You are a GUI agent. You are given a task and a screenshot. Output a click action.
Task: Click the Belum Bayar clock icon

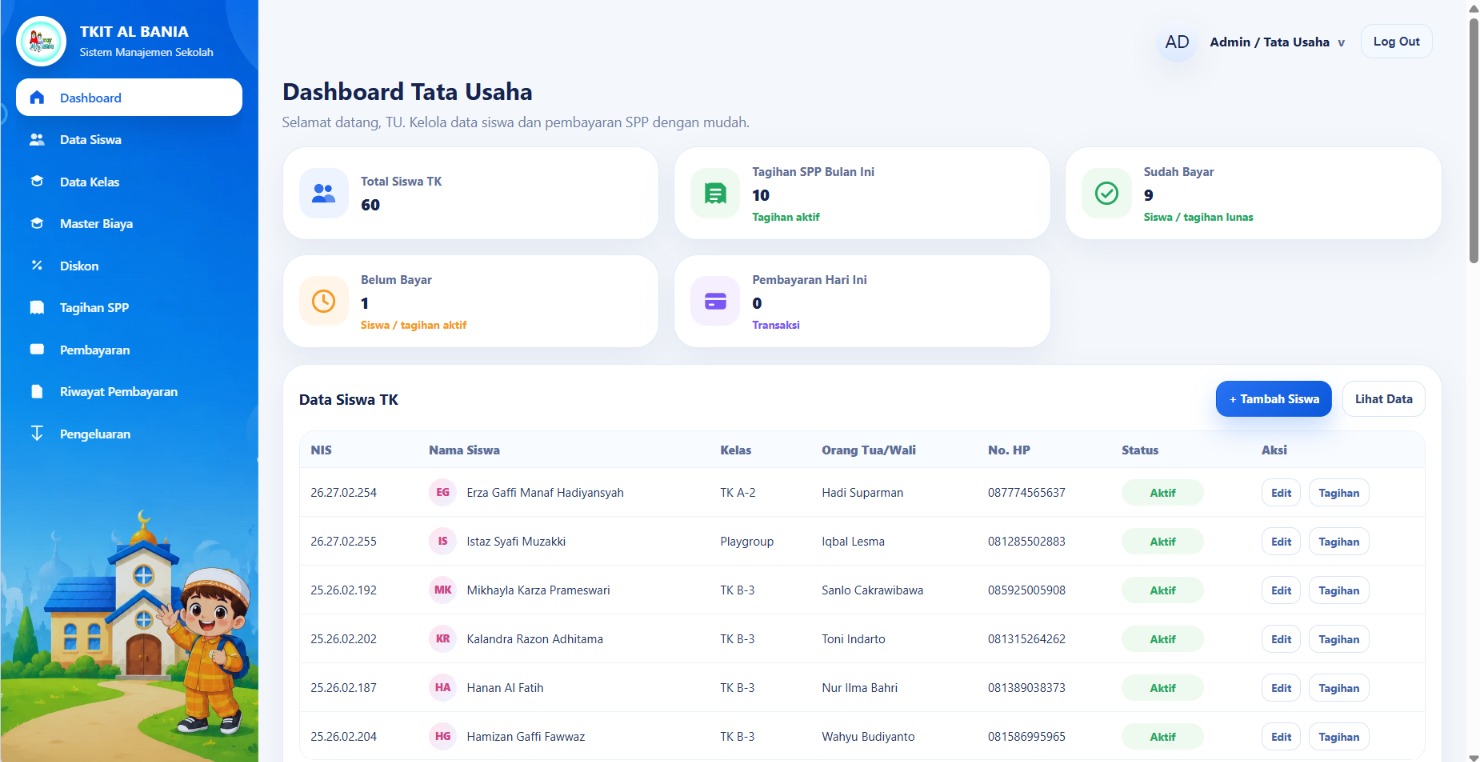(324, 301)
